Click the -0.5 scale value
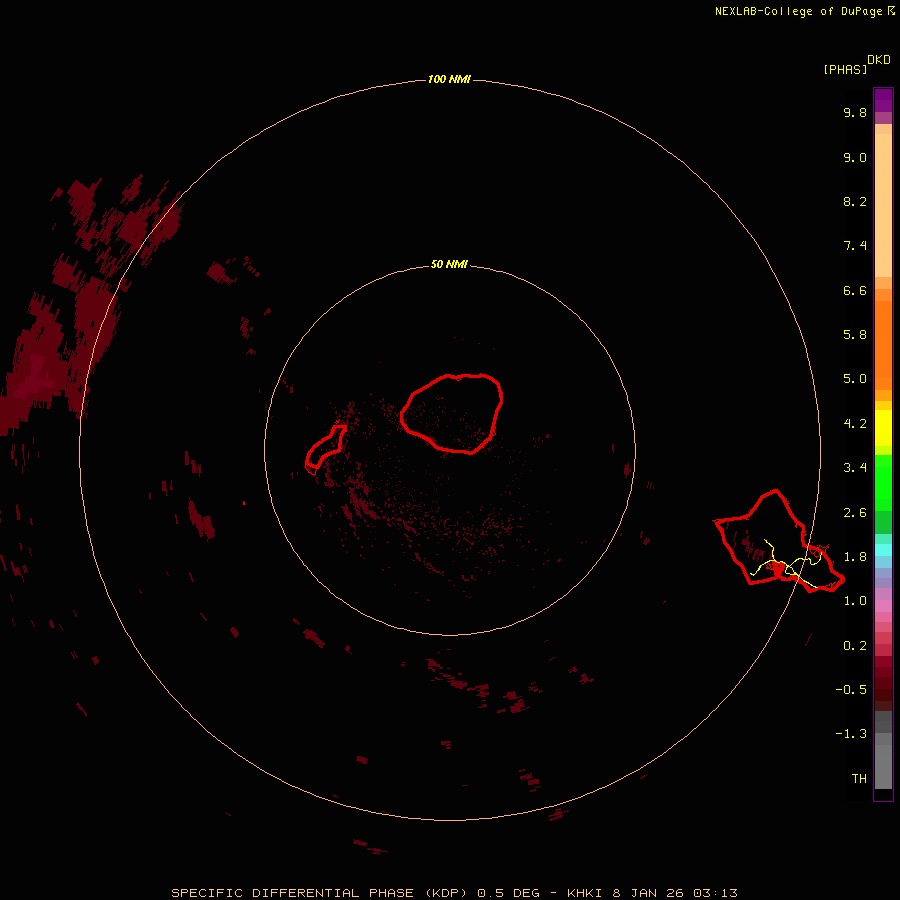 [x=851, y=690]
